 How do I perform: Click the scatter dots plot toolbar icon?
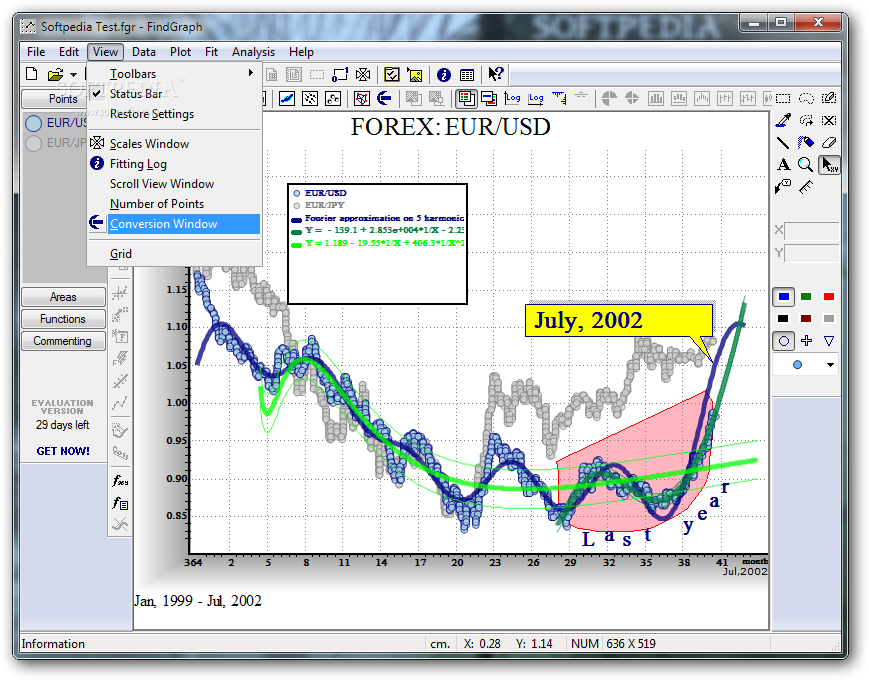click(x=310, y=99)
